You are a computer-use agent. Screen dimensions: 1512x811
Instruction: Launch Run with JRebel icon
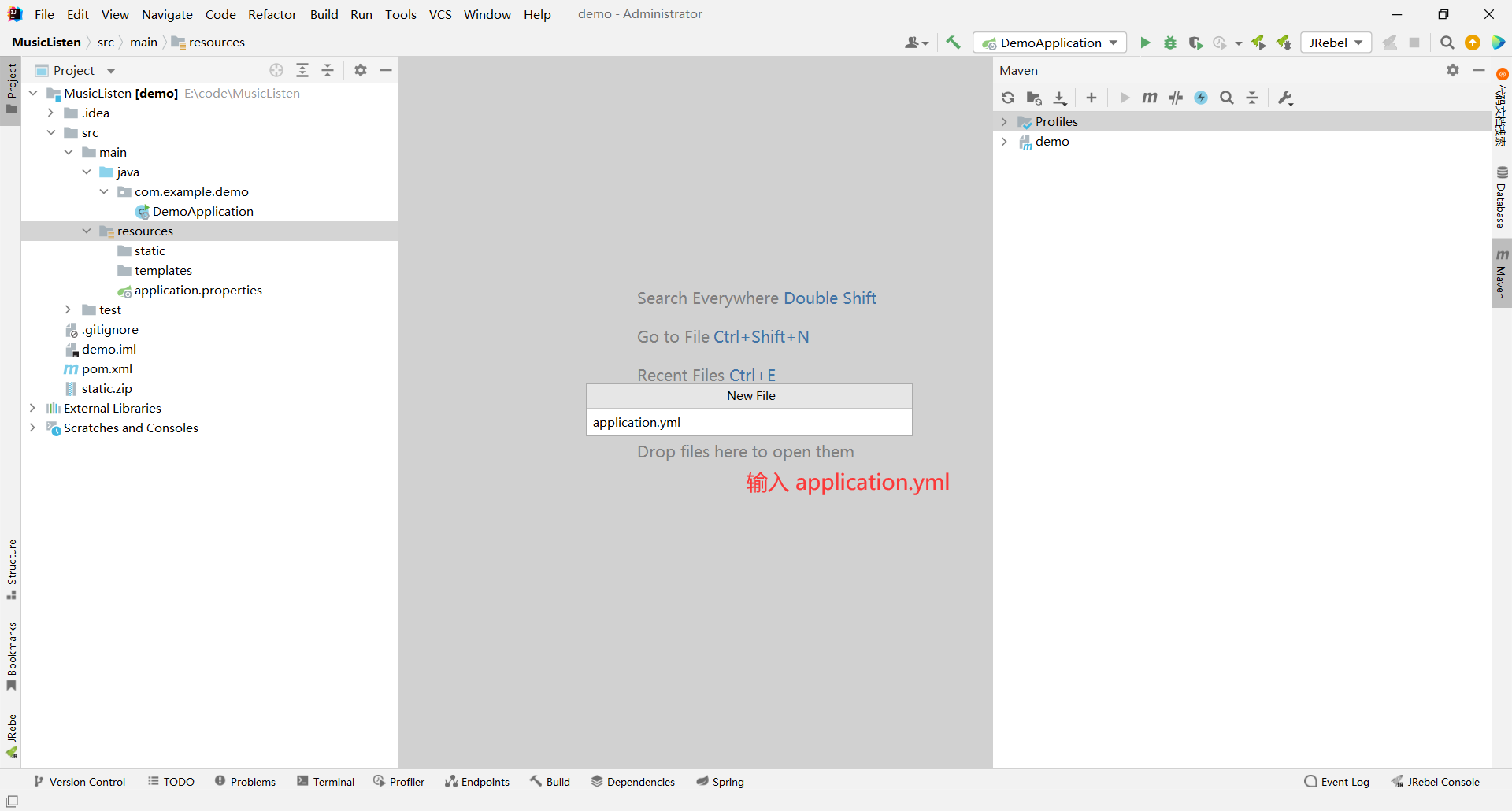point(1258,43)
